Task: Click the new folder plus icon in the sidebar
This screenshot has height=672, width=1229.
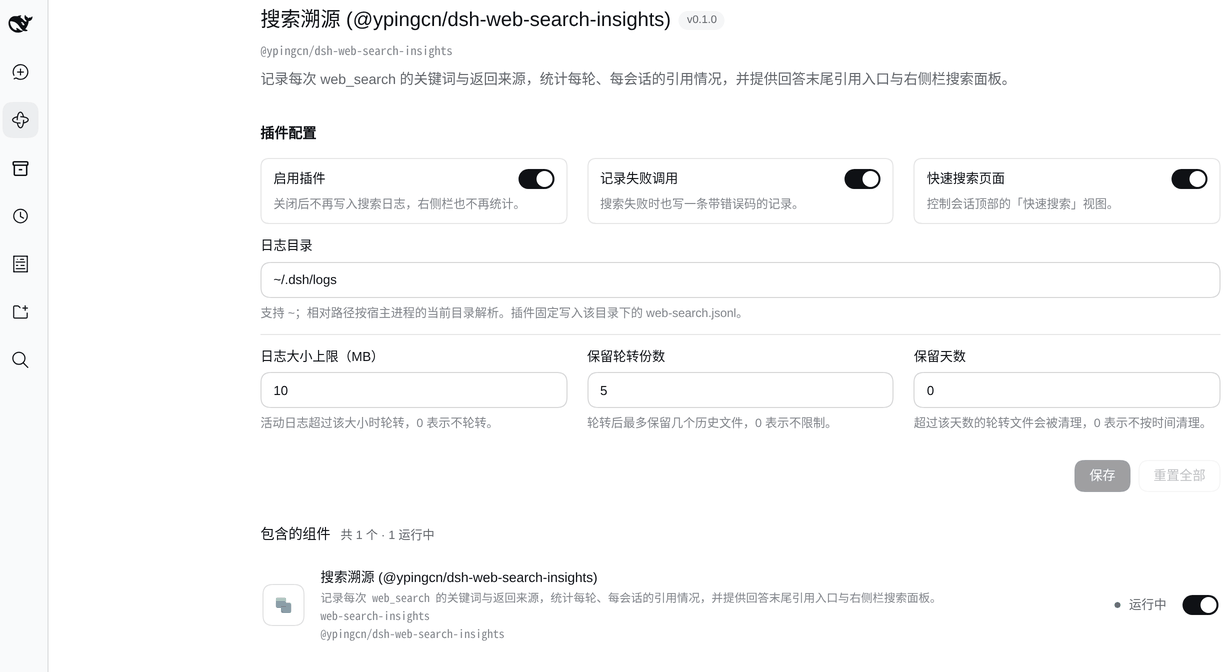Action: click(x=20, y=312)
